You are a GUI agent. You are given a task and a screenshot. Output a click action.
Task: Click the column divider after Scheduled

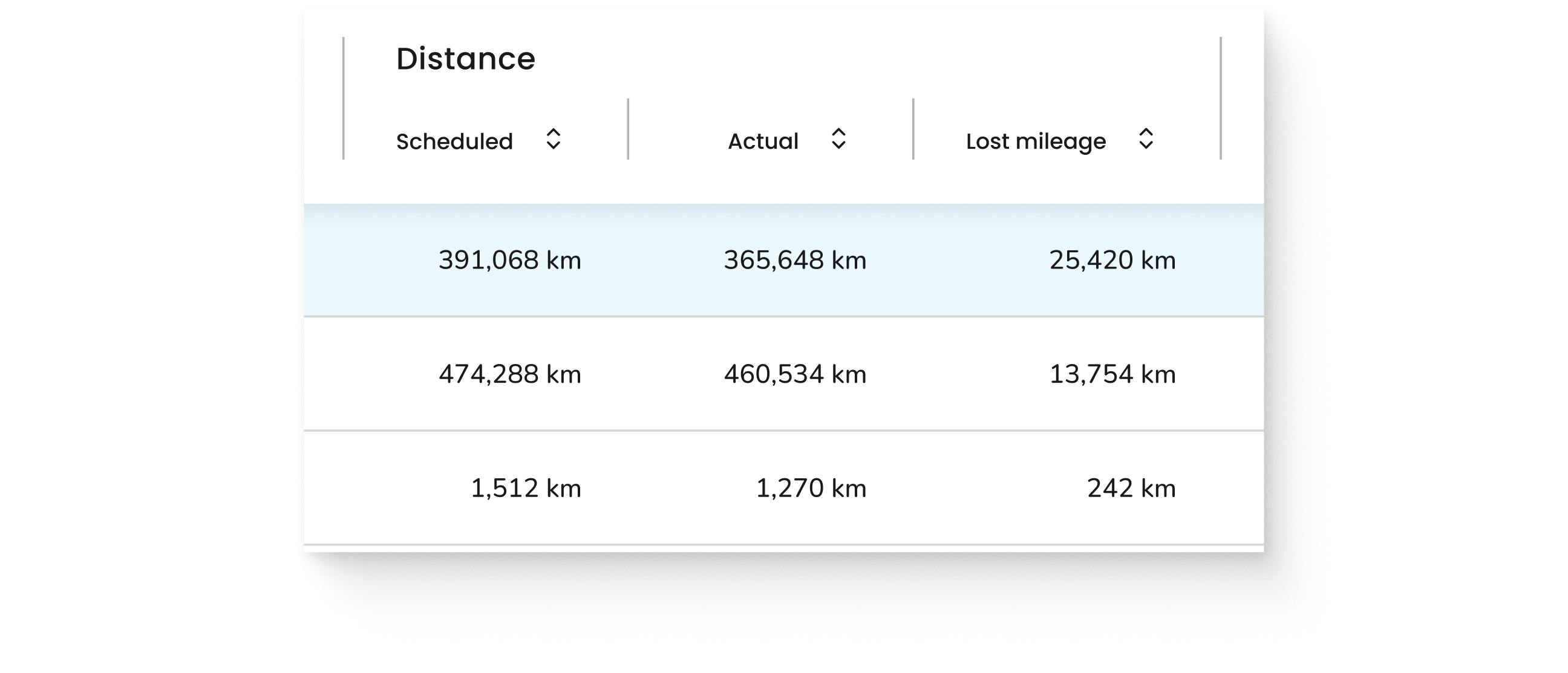click(628, 129)
